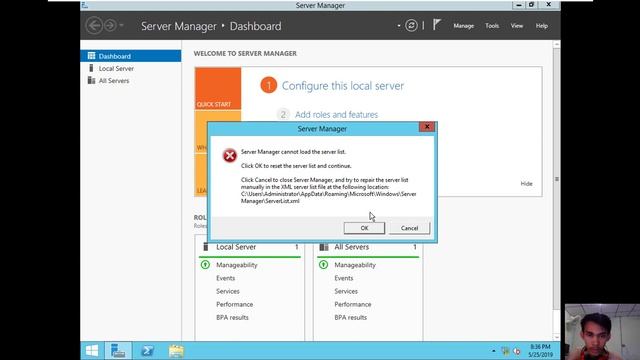Click the Local Server icon in sidebar
The image size is (640, 360).
(x=91, y=68)
